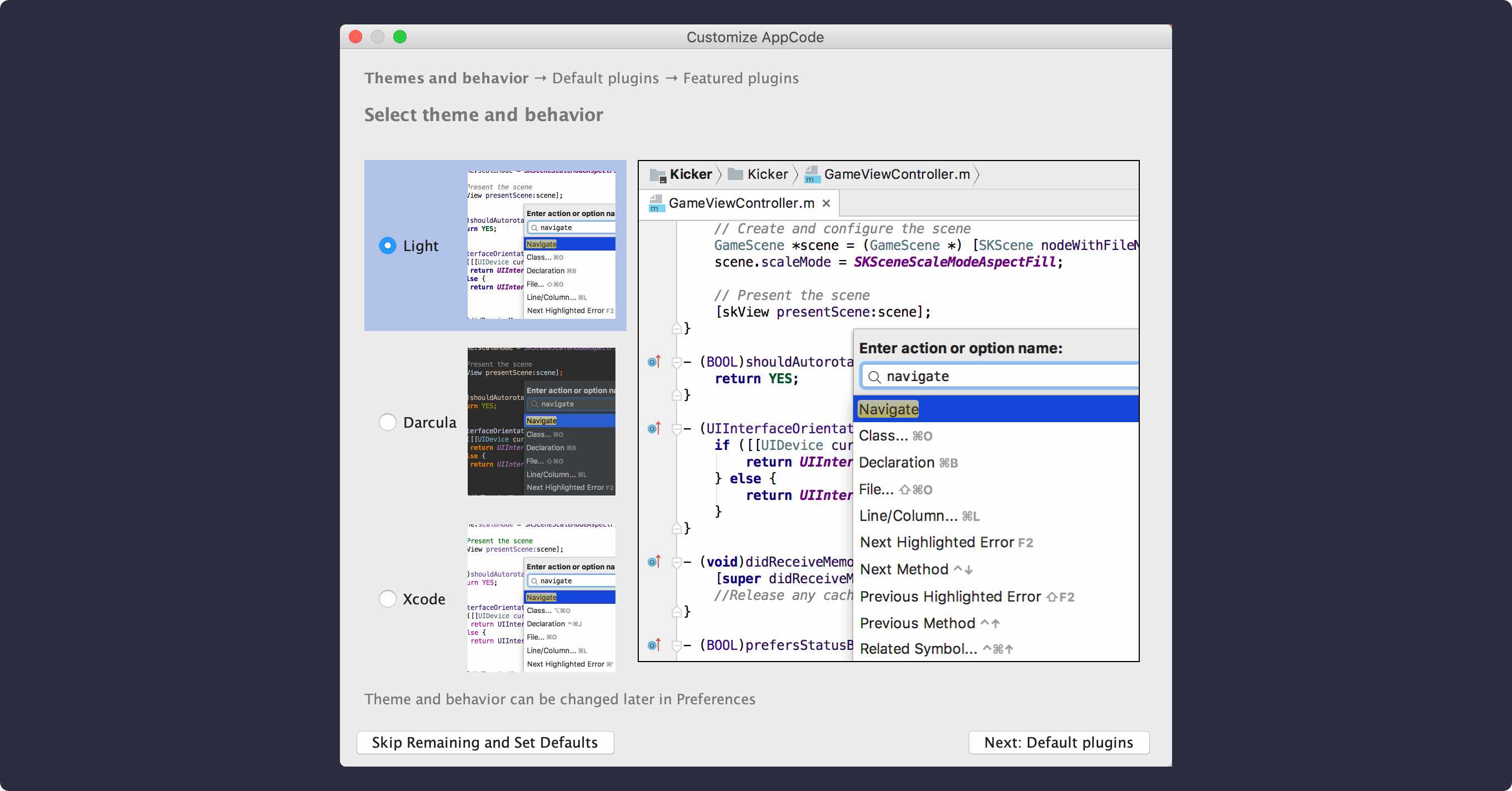Click the Featured plugins breadcrumb step
The width and height of the screenshot is (1512, 791).
tap(741, 78)
